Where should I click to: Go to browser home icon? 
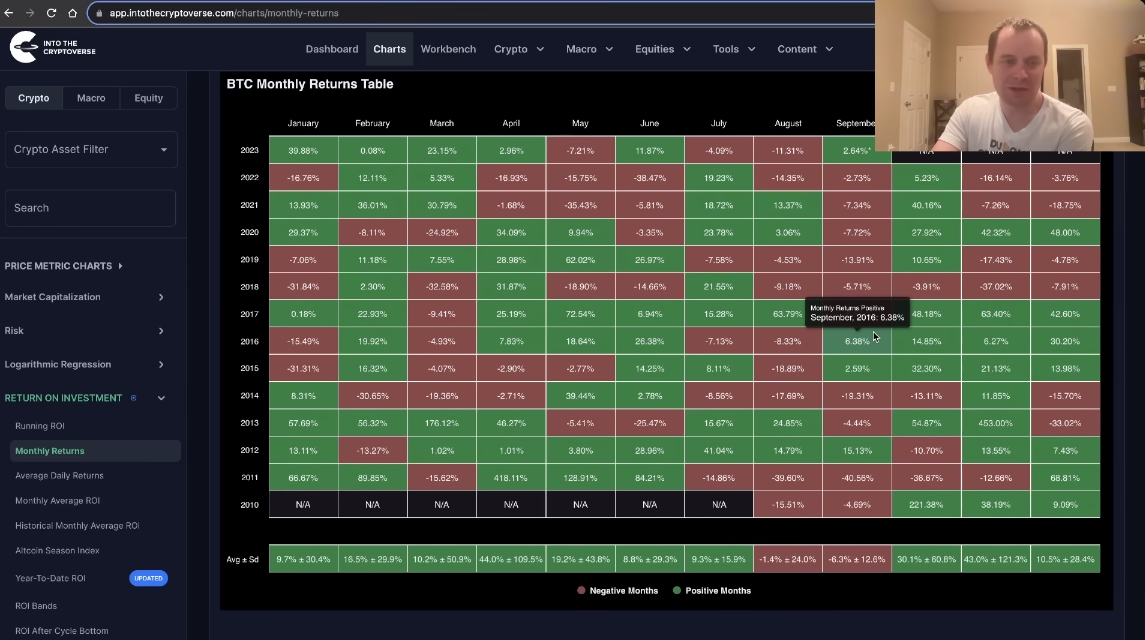(x=72, y=13)
